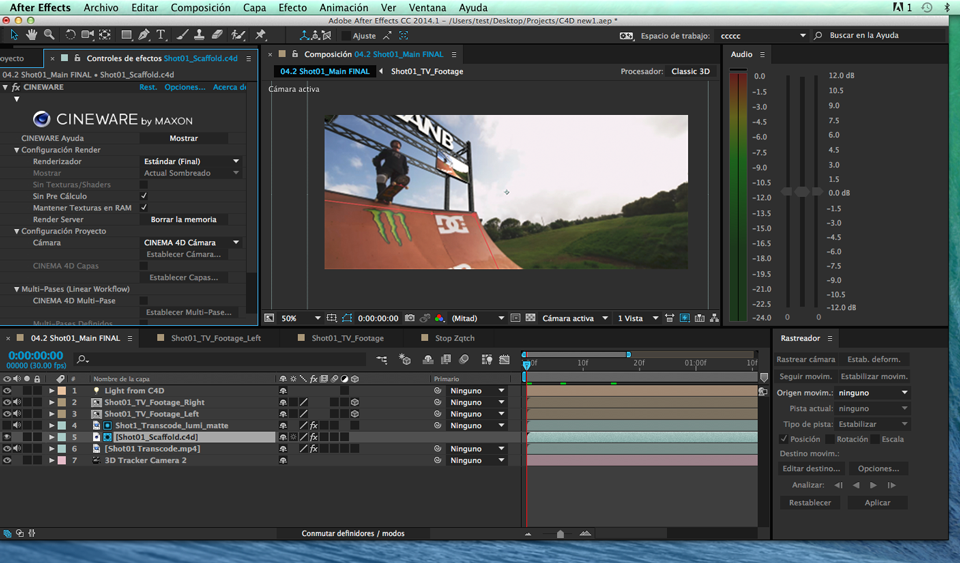Image resolution: width=960 pixels, height=563 pixels.
Task: Switch to Stop Zqtch timeline tab
Action: (x=454, y=338)
